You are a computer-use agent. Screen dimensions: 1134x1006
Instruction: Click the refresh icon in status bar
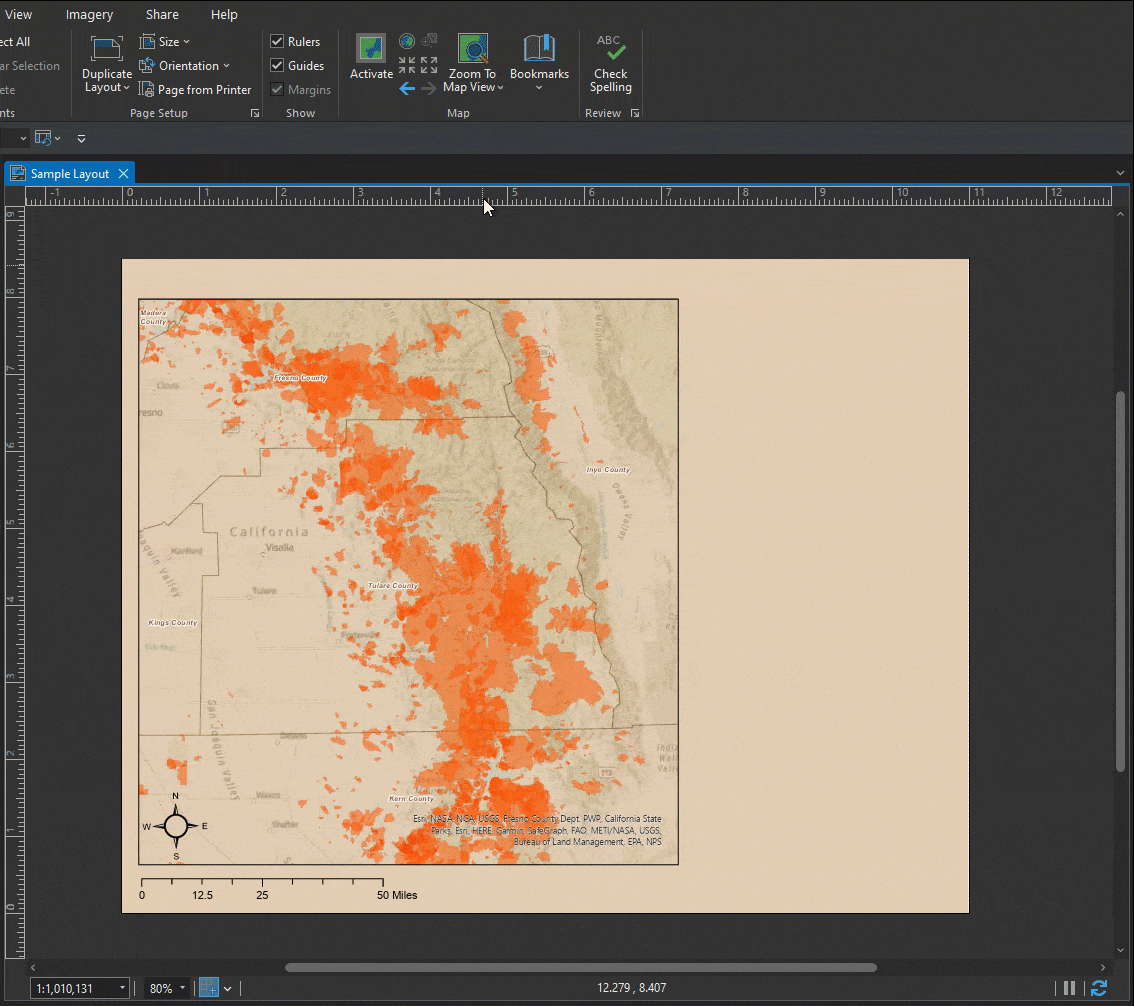tap(1099, 988)
